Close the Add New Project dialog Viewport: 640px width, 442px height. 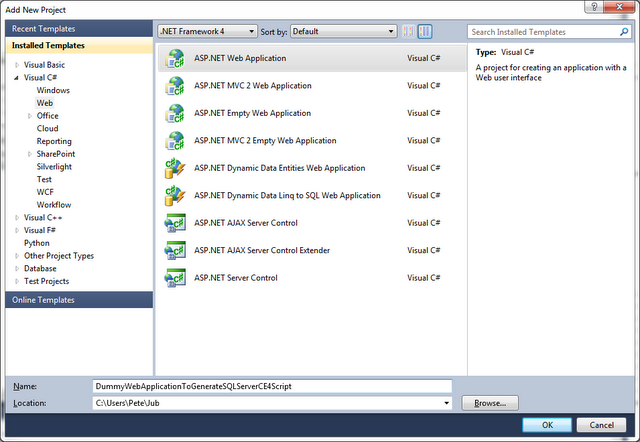pyautogui.click(x=619, y=7)
